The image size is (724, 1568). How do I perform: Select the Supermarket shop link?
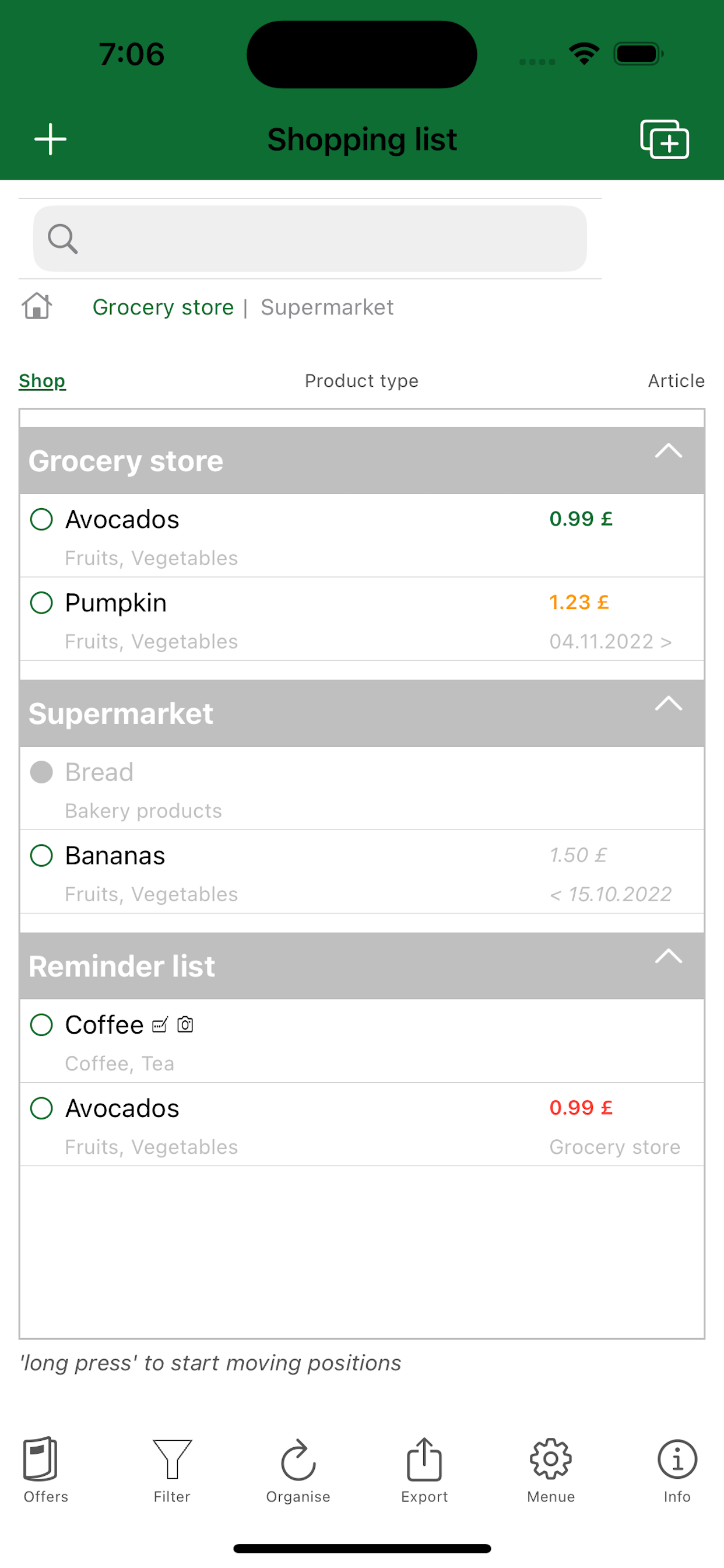point(326,307)
